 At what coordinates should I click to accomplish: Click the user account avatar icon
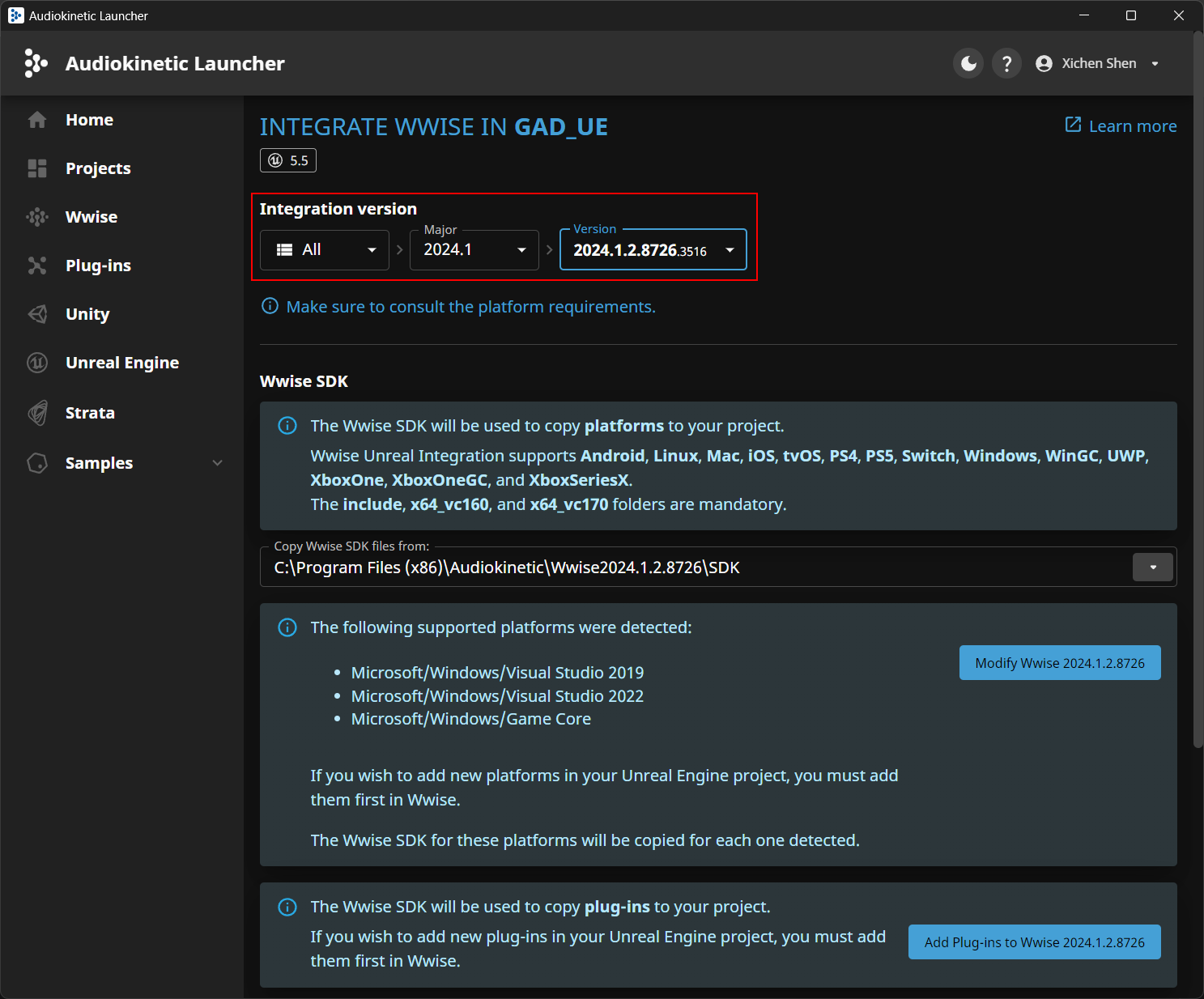[1044, 63]
